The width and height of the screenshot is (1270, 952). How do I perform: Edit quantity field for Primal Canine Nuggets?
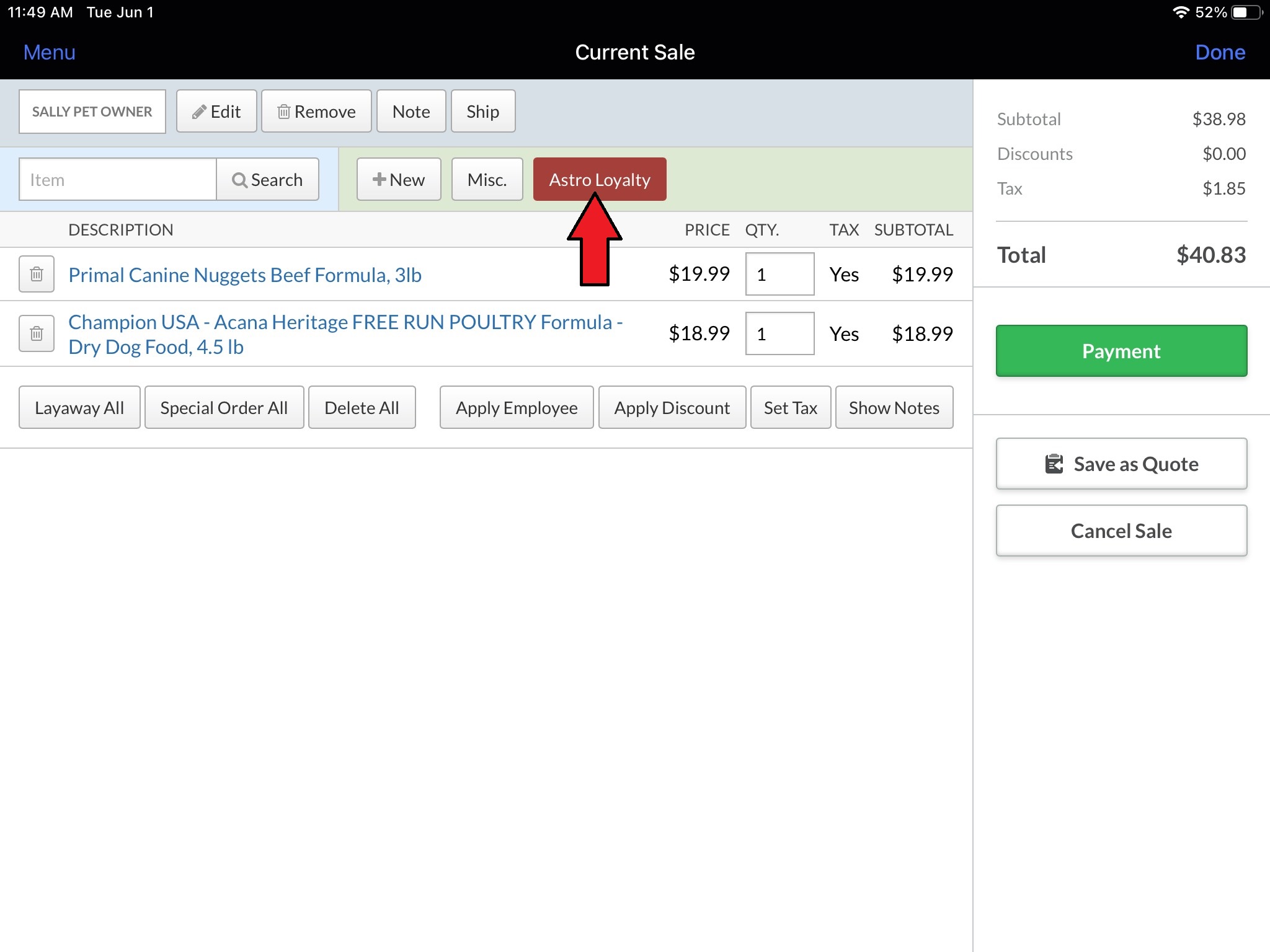pos(779,274)
